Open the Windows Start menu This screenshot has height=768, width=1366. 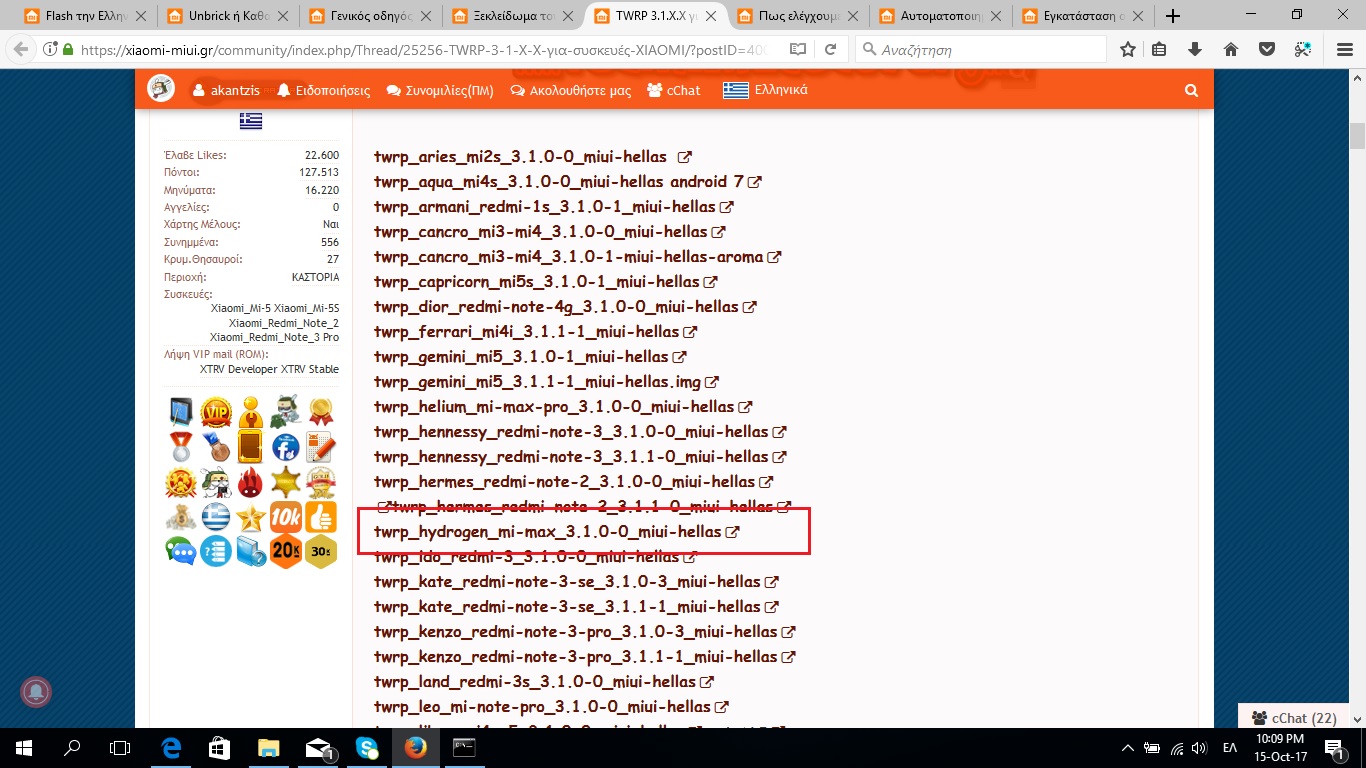point(24,747)
